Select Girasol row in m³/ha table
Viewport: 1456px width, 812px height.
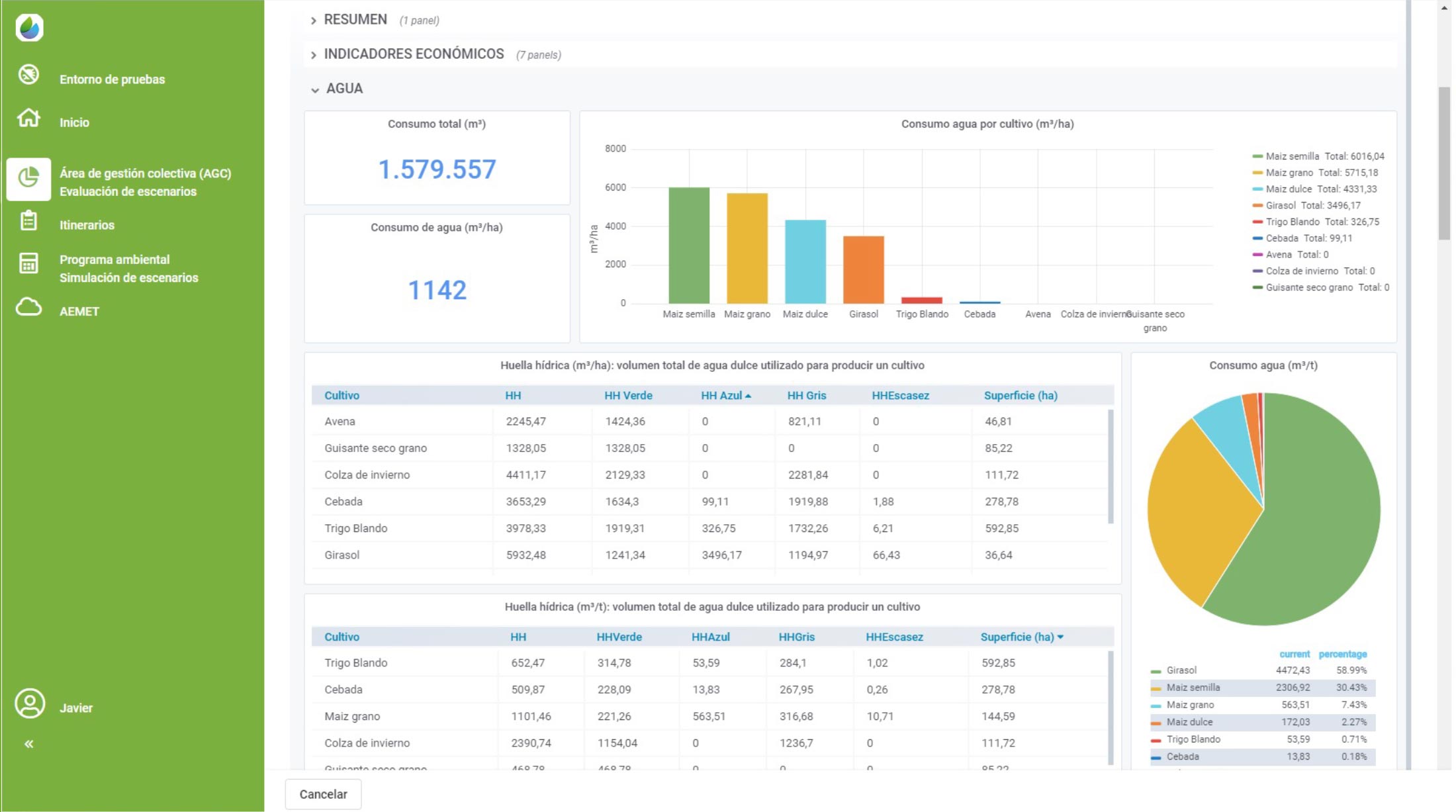(709, 555)
